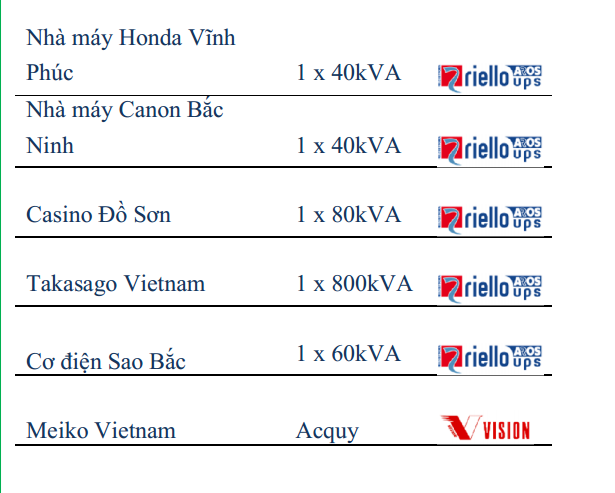Click the 1 x 40kVA value for Honda
Screen dimensions: 615x493
(349, 73)
